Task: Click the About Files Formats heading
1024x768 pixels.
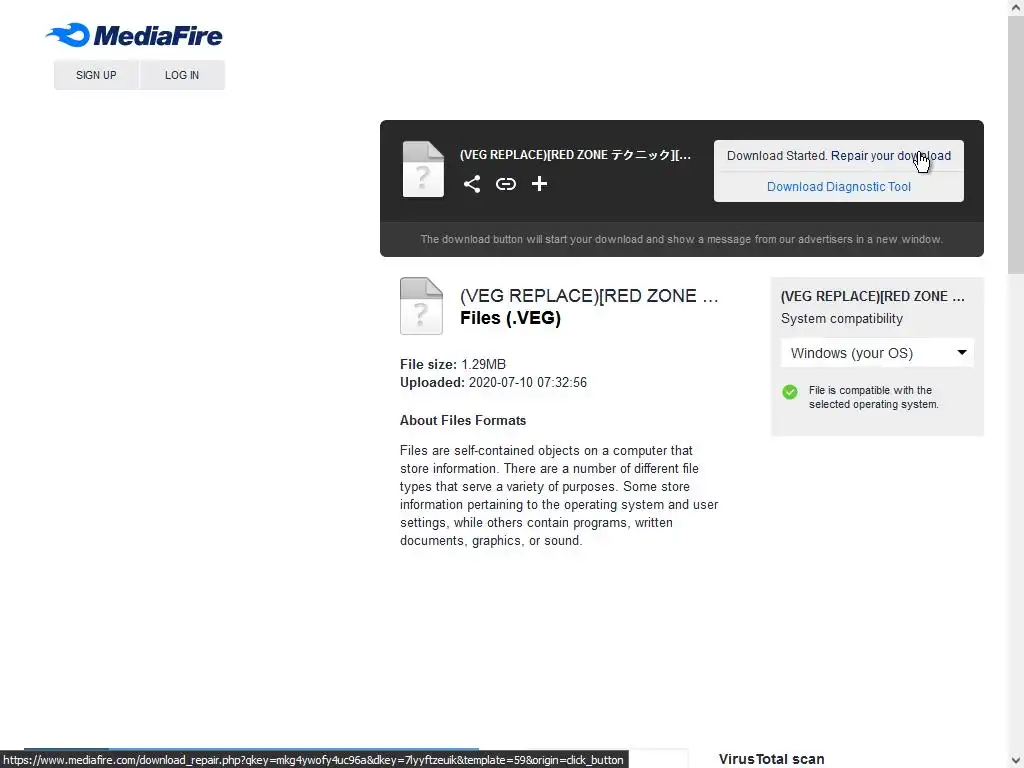Action: click(462, 421)
